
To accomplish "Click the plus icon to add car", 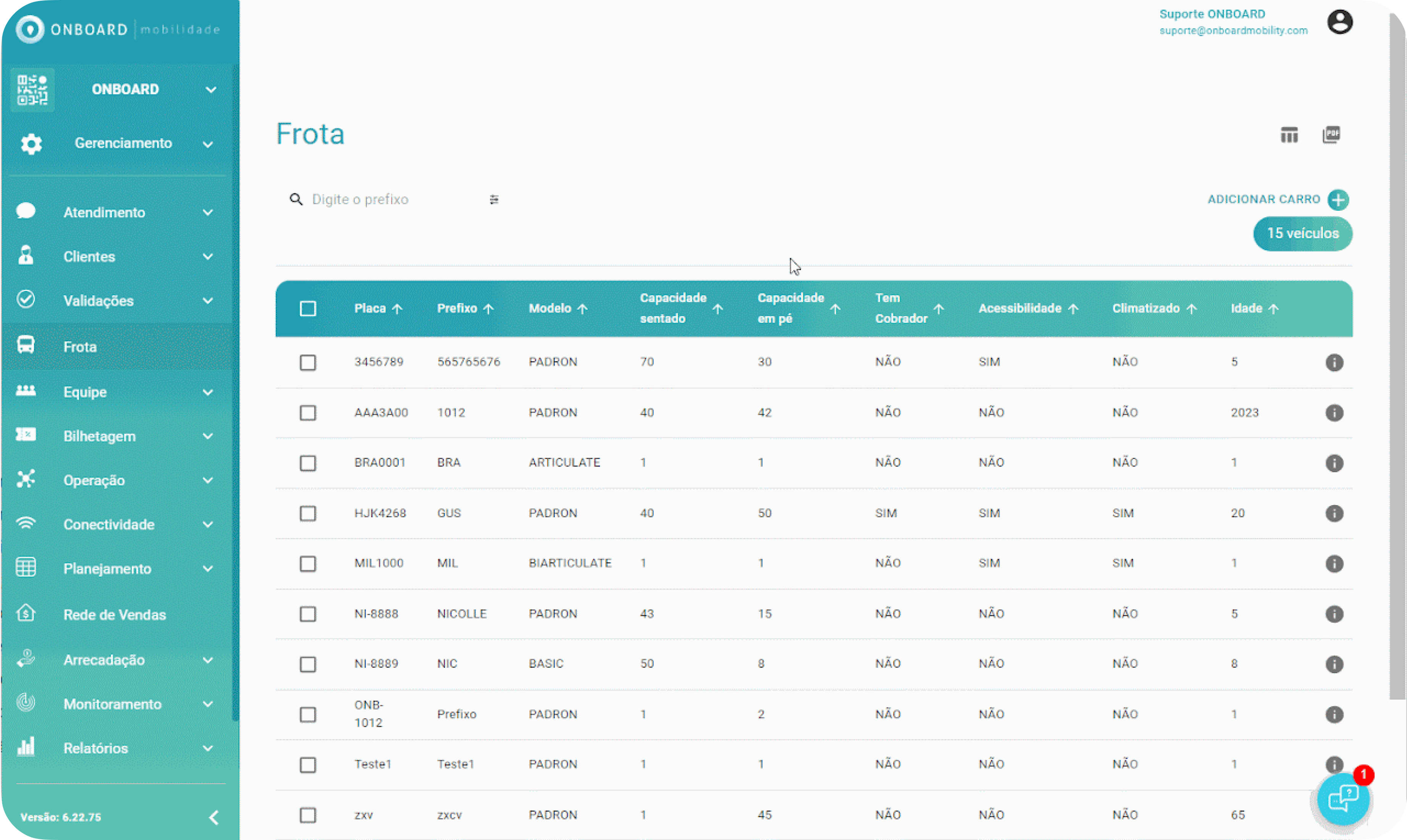I will pyautogui.click(x=1339, y=199).
